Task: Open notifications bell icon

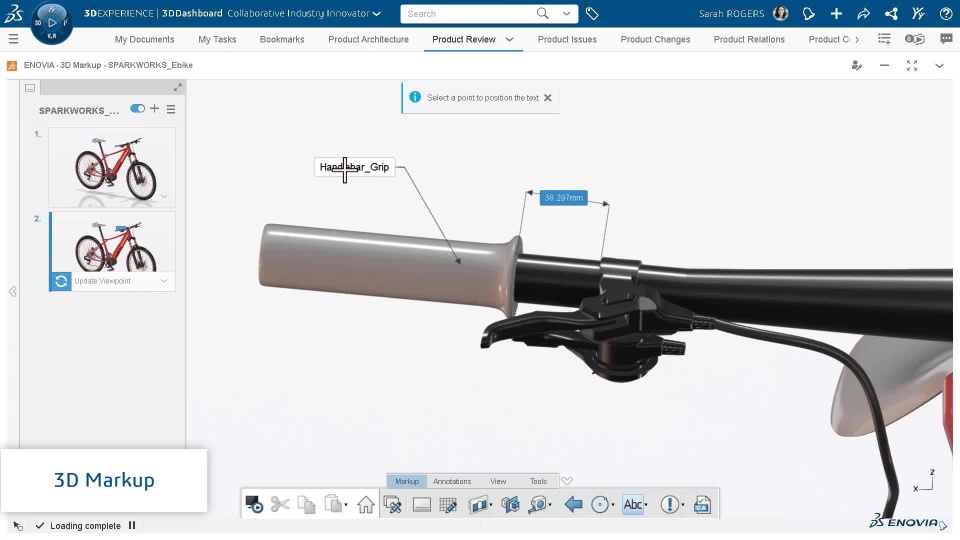Action: [x=809, y=13]
